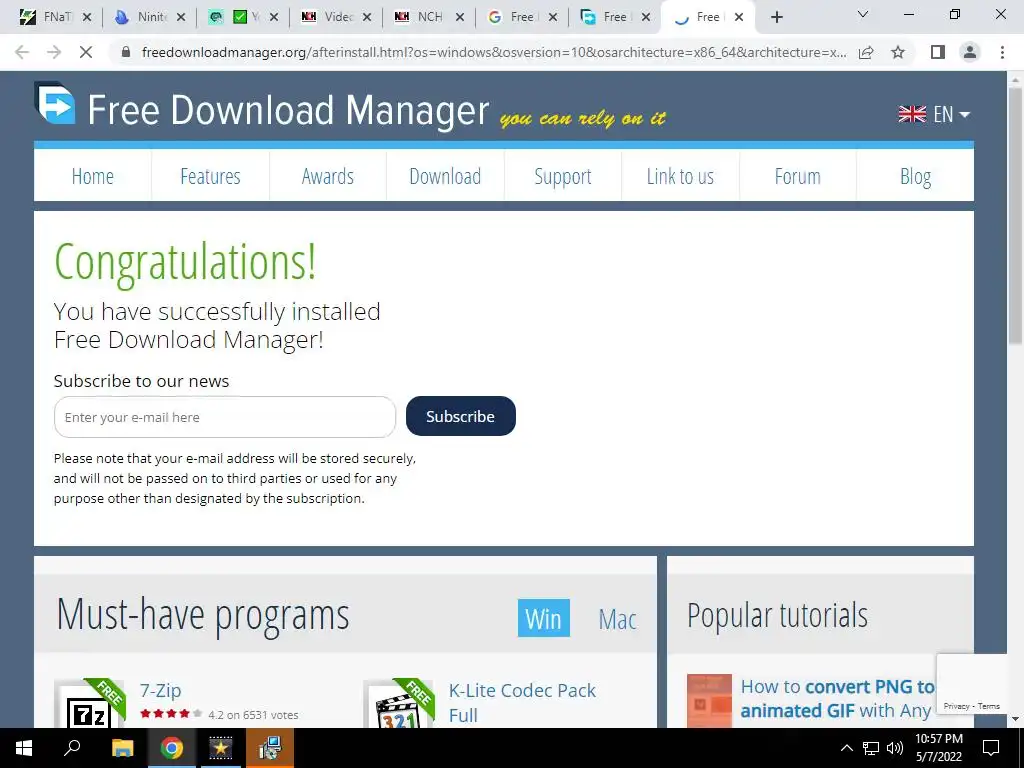Open the convert PNG to animated GIF tutorial
Image resolution: width=1024 pixels, height=768 pixels.
point(837,698)
